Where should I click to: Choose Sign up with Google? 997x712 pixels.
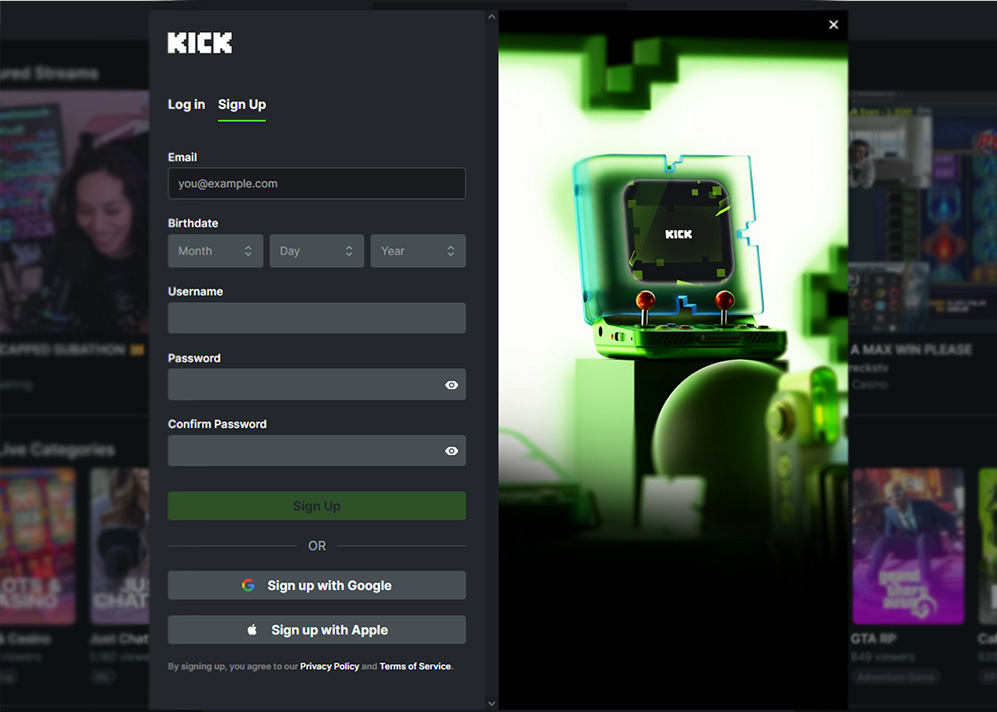[x=316, y=585]
